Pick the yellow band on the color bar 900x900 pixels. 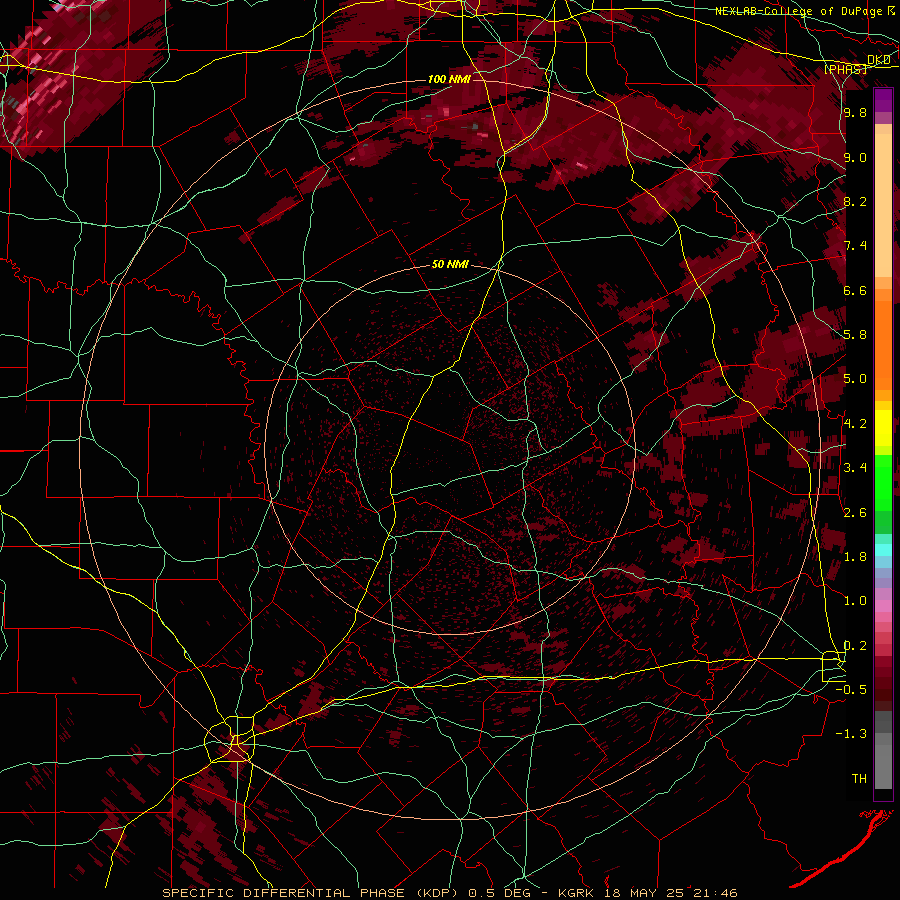coord(883,428)
